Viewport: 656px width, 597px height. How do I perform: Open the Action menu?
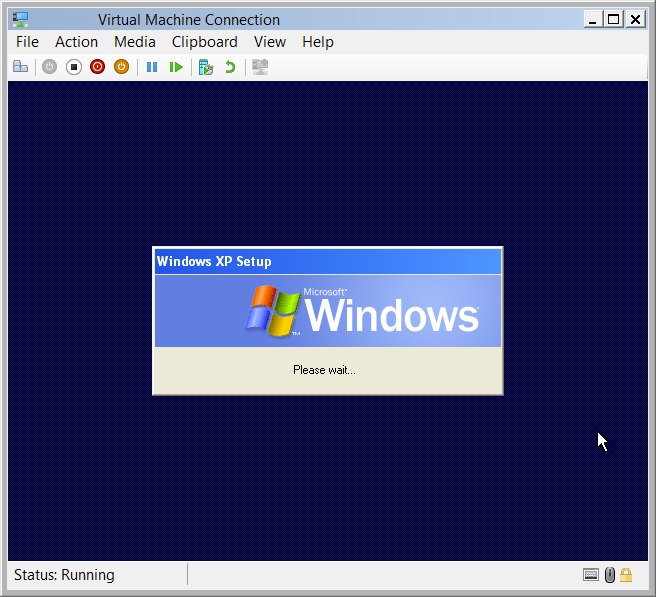(x=77, y=42)
